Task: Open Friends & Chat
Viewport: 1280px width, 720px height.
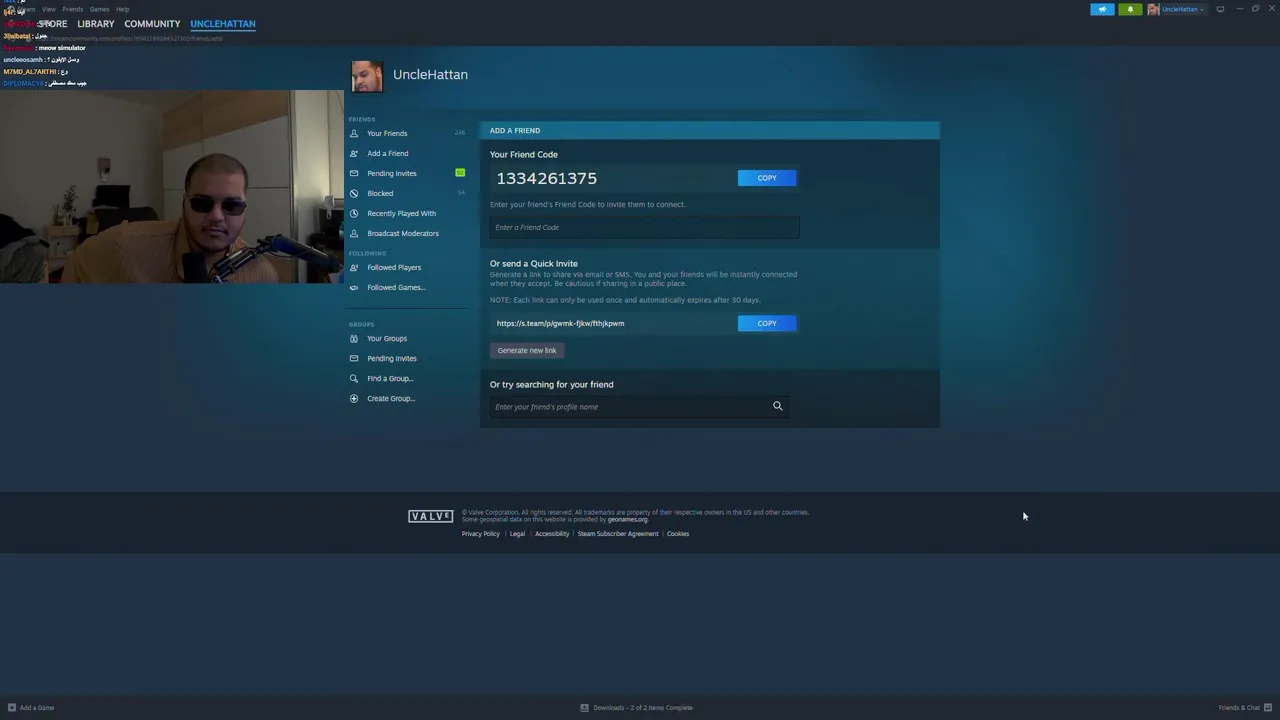Action: (1244, 708)
